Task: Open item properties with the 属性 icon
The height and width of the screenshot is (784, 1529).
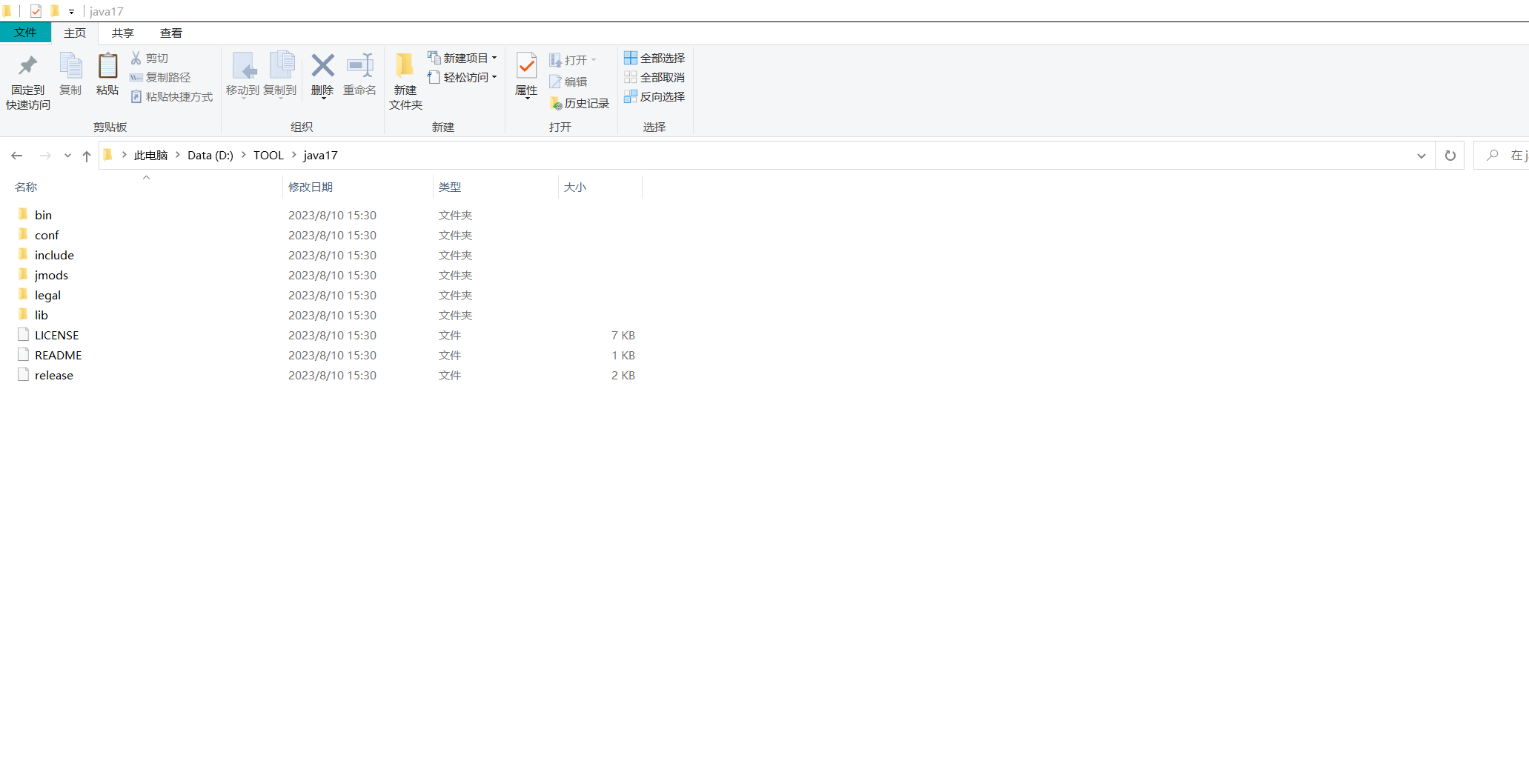Action: [526, 76]
